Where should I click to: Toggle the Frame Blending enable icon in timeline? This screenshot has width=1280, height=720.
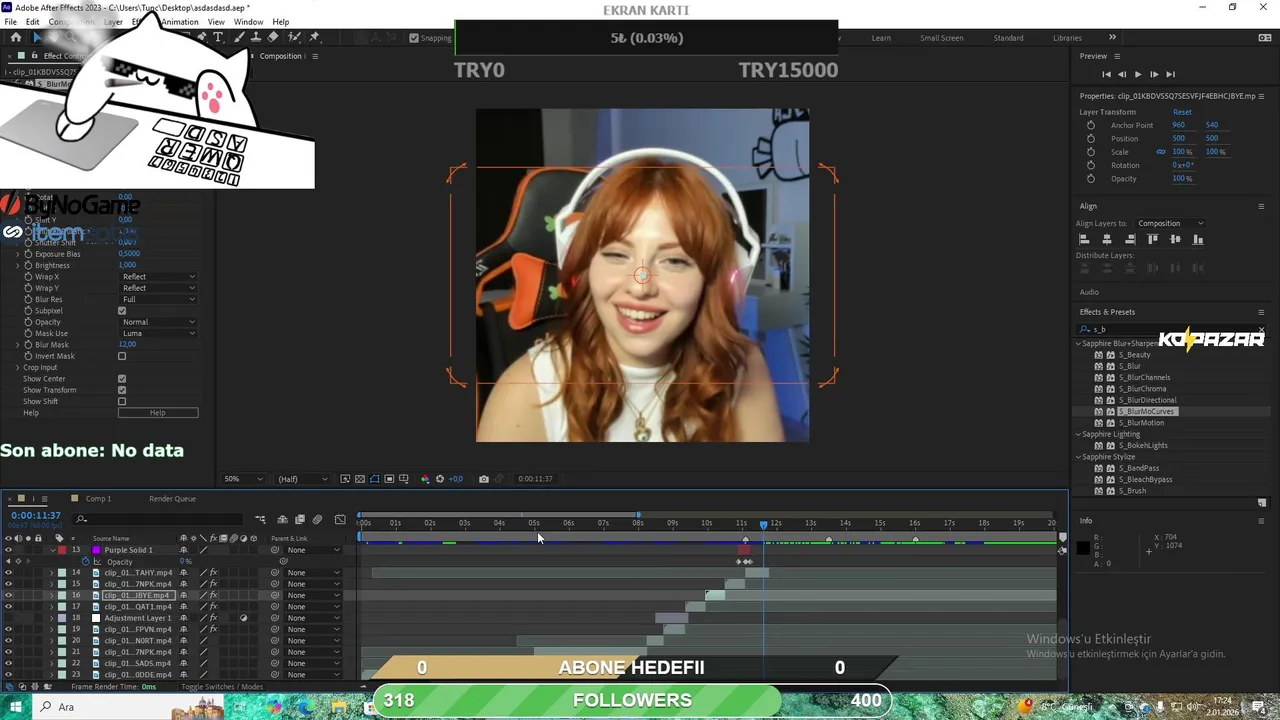(300, 519)
